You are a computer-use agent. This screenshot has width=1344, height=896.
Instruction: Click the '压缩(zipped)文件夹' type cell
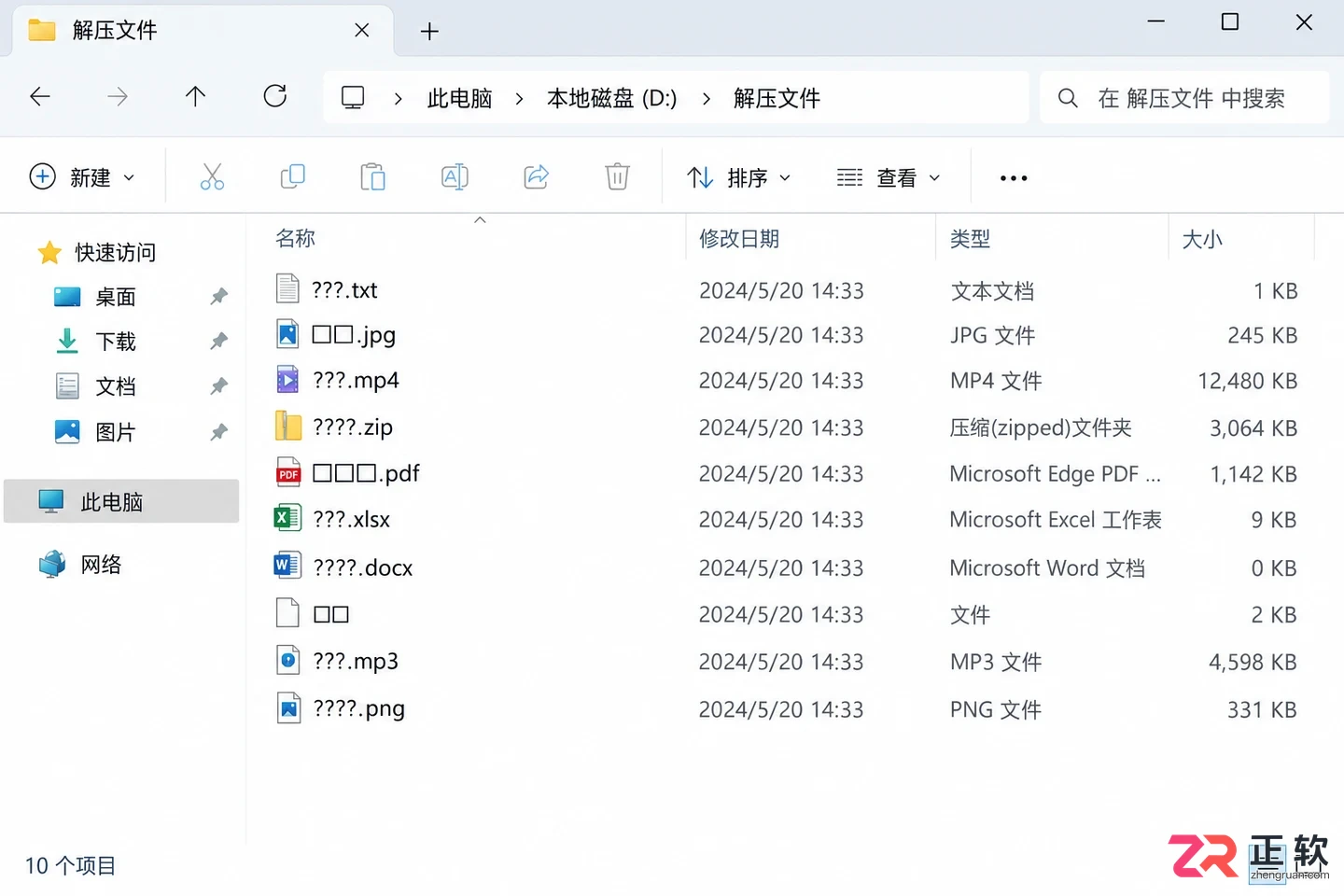1041,427
